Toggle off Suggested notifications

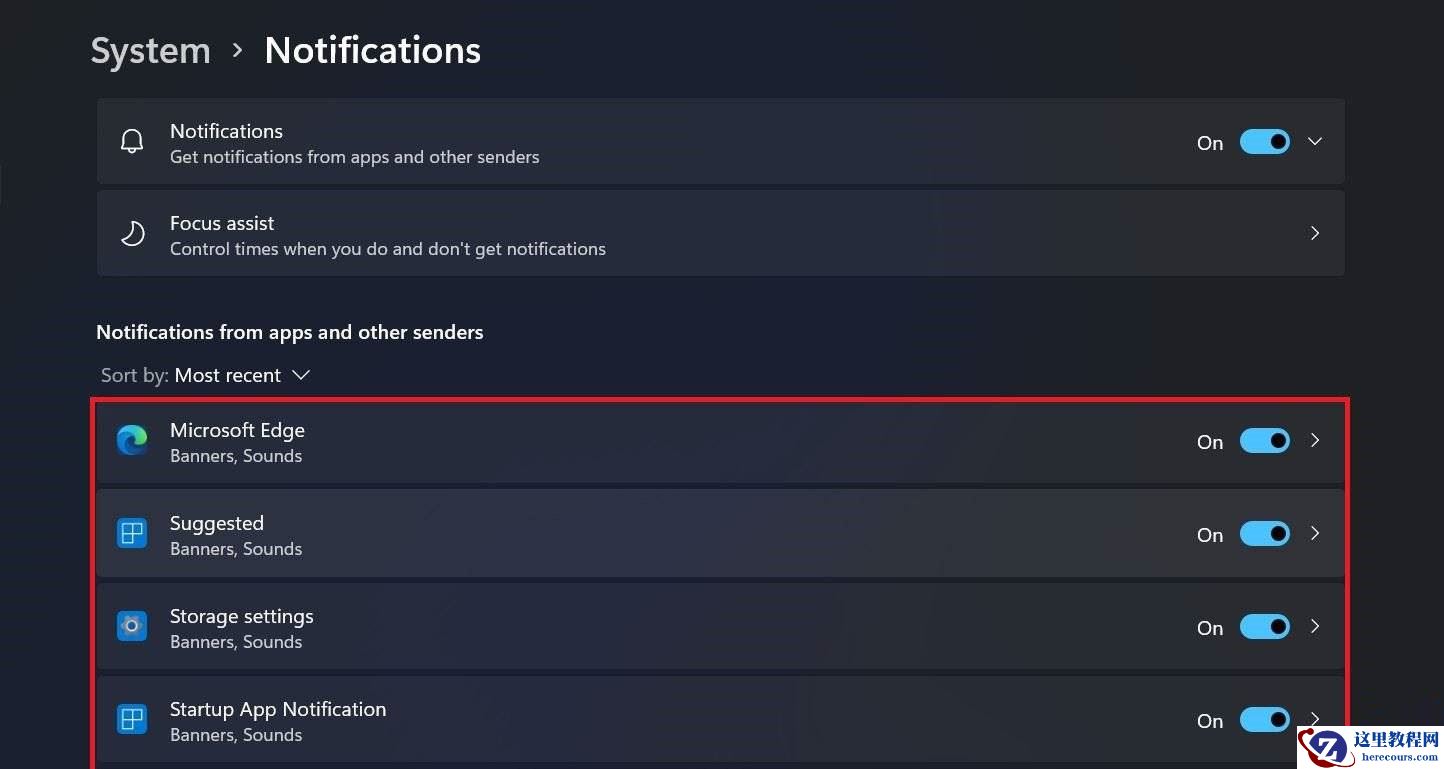pos(1264,534)
